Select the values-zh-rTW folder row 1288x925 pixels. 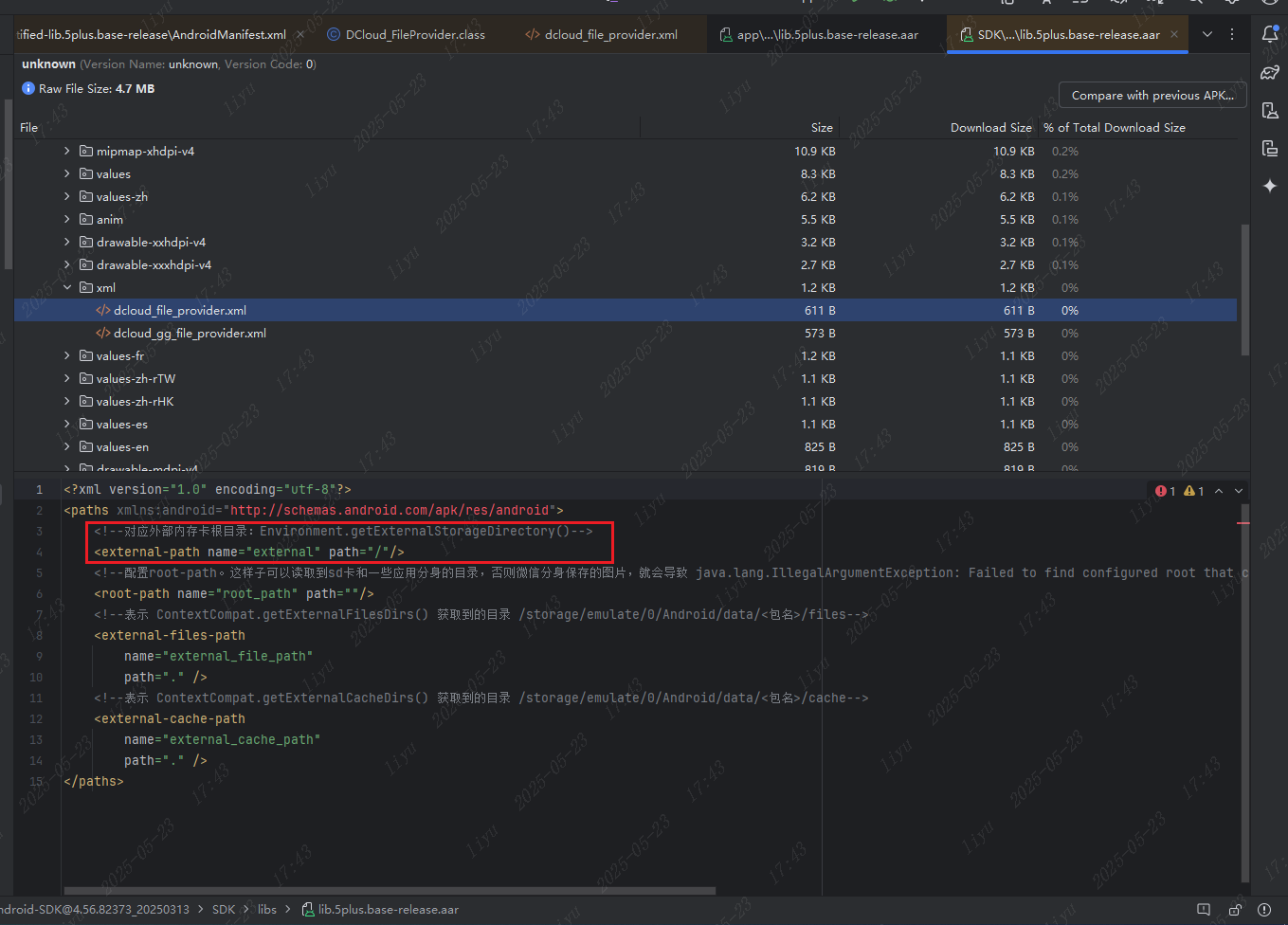coord(626,379)
